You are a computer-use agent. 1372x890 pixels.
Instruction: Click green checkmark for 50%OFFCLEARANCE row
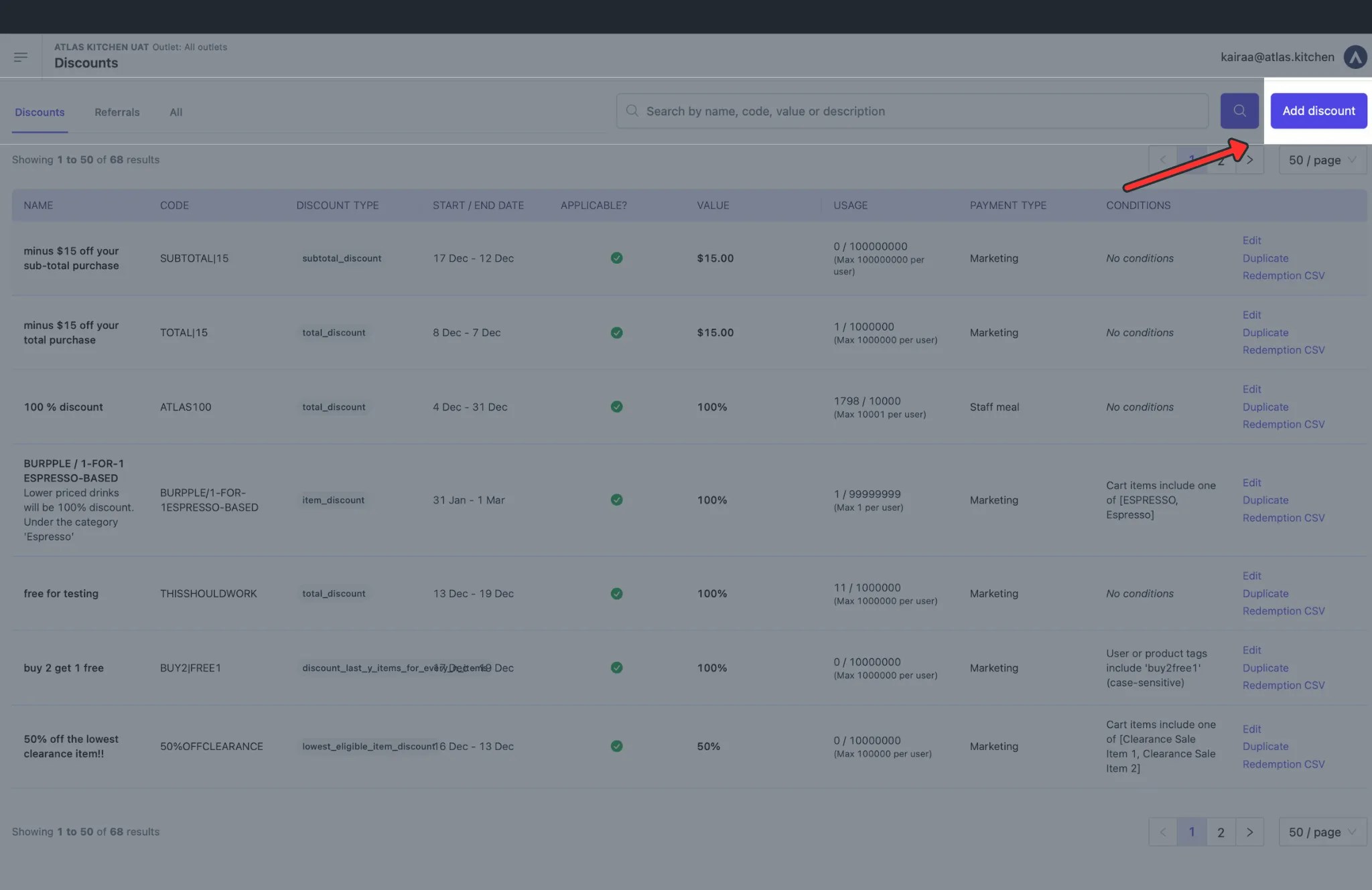(x=616, y=746)
